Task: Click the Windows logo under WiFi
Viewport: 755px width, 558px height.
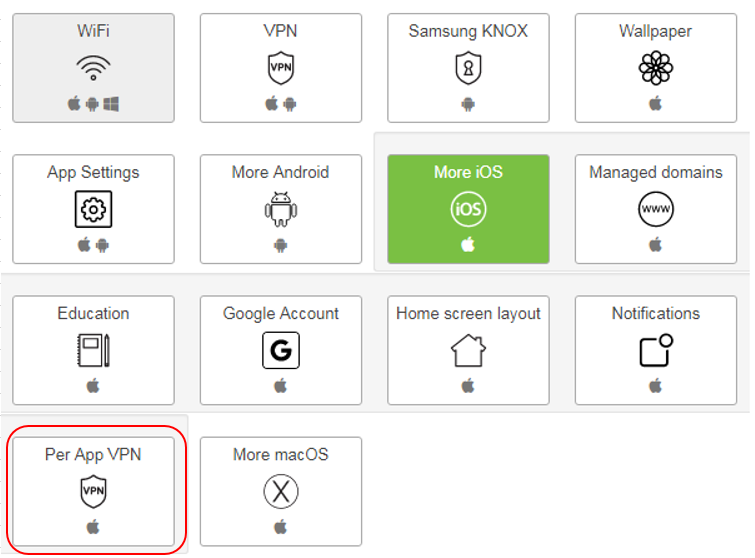Action: click(111, 104)
